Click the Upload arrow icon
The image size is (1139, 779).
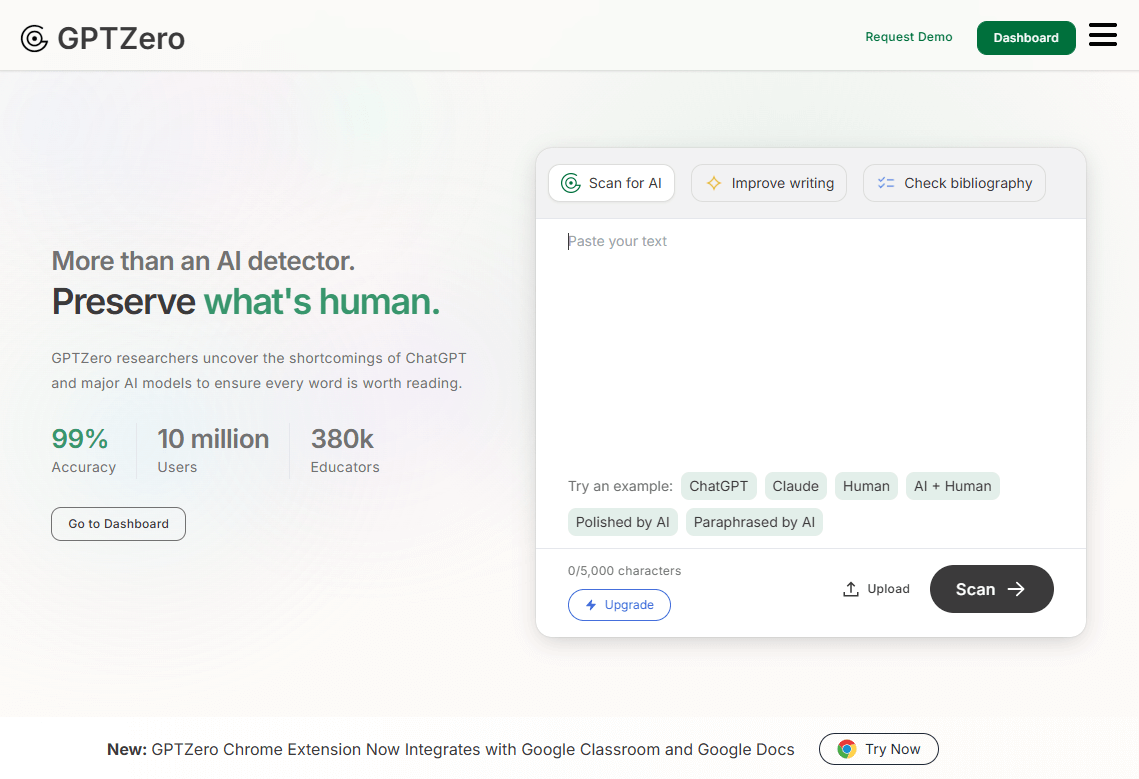[x=851, y=589]
